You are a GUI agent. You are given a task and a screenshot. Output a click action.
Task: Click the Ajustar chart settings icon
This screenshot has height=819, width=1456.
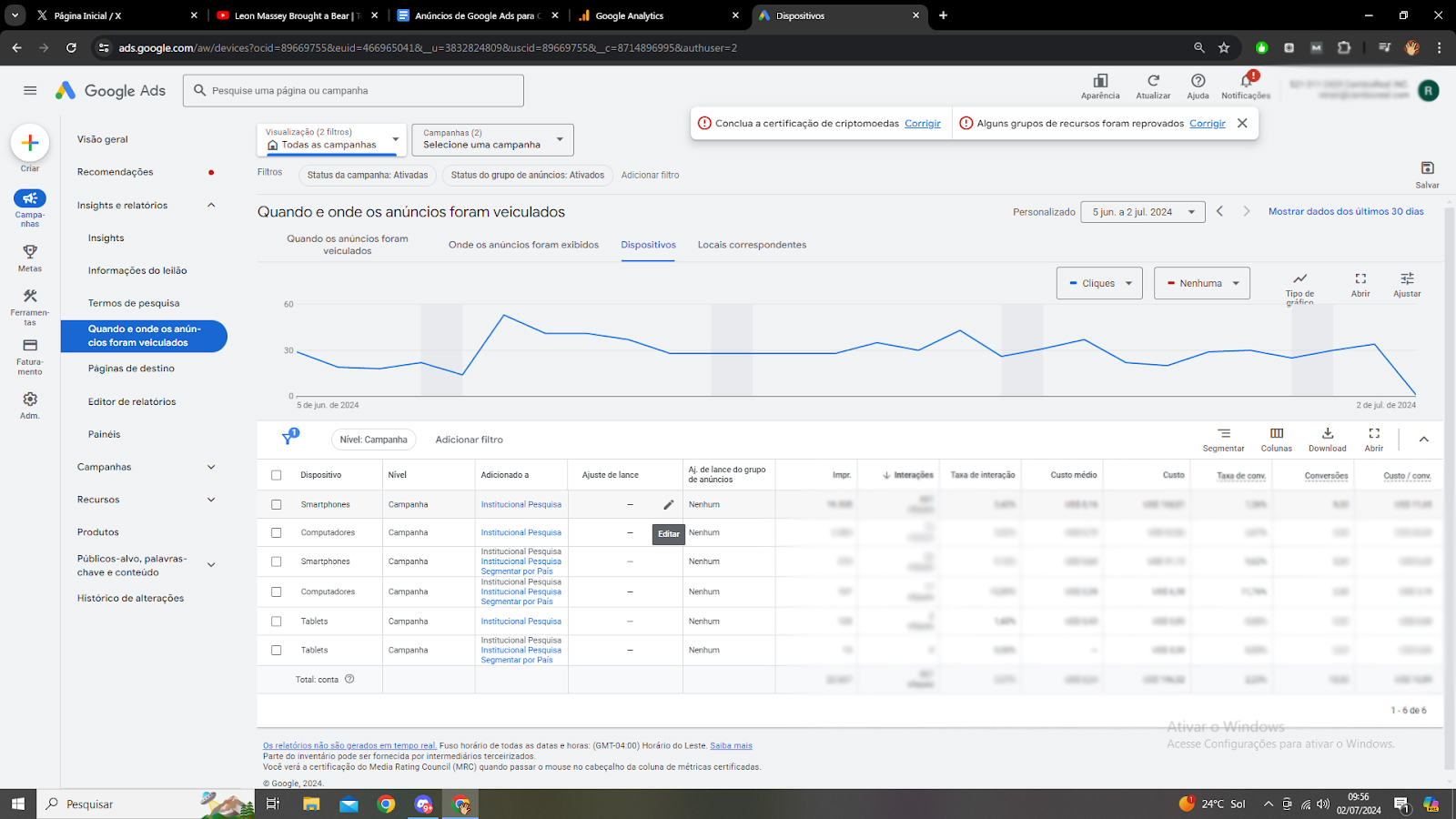(x=1407, y=278)
